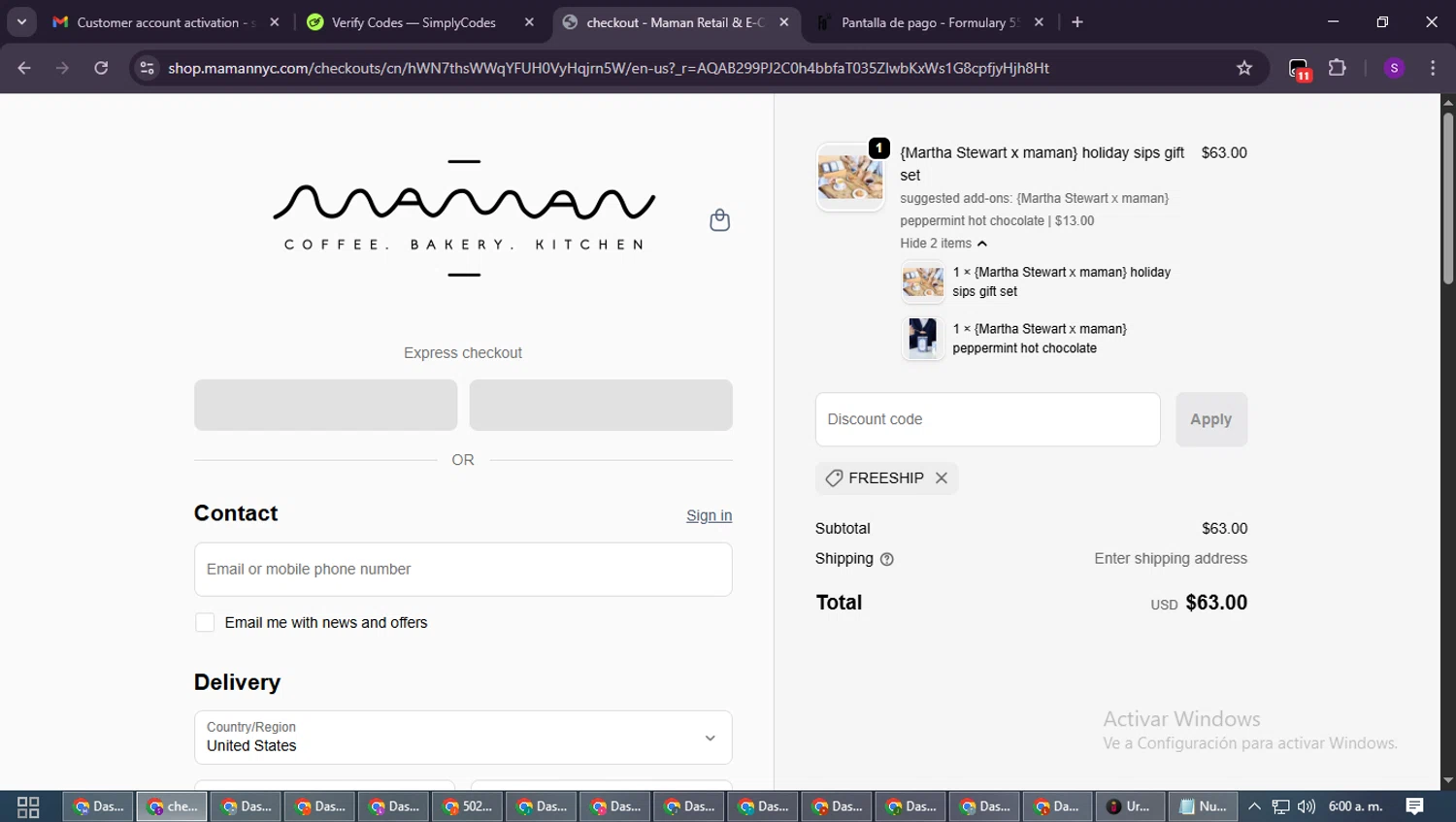The image size is (1456, 822).
Task: Open the Country/Region dropdown
Action: 463,738
